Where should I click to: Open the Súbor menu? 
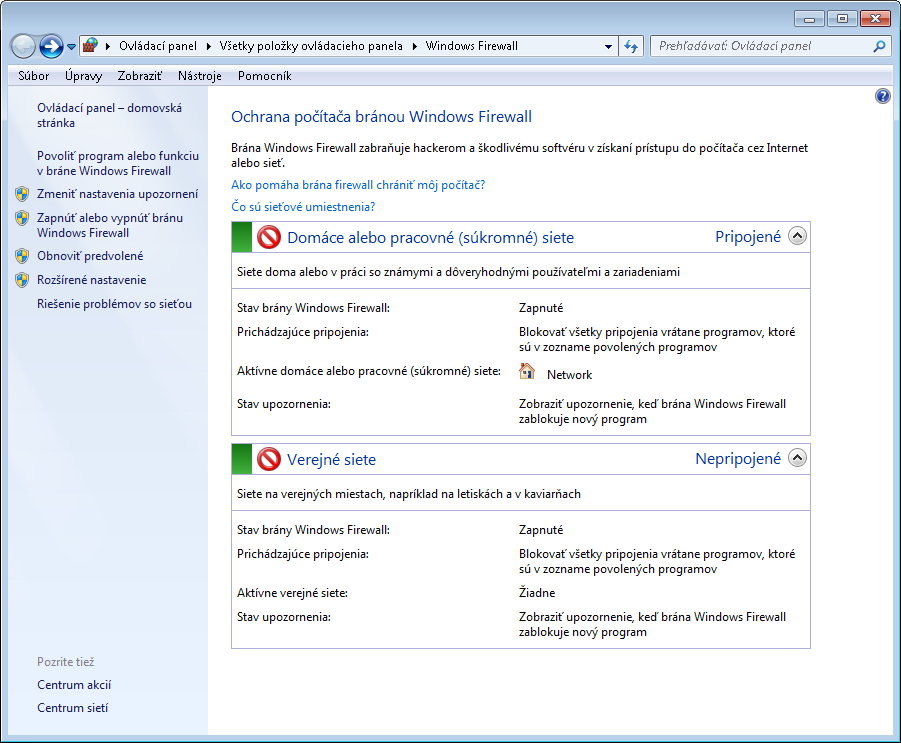coord(33,76)
